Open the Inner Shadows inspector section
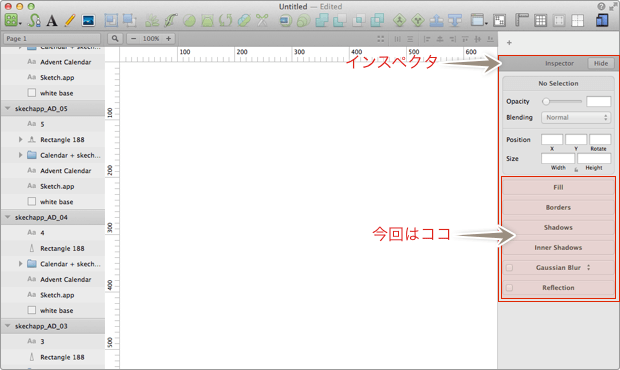This screenshot has height=370, width=620. [x=558, y=247]
